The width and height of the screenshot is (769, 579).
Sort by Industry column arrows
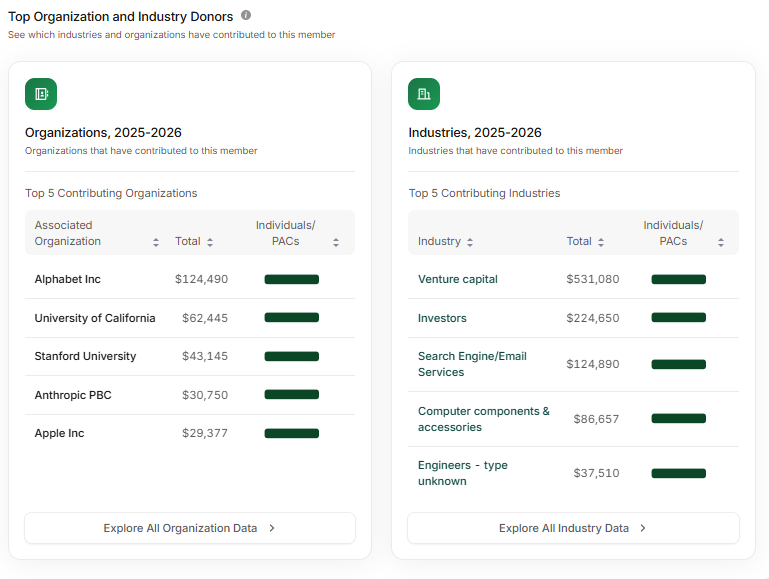(470, 242)
